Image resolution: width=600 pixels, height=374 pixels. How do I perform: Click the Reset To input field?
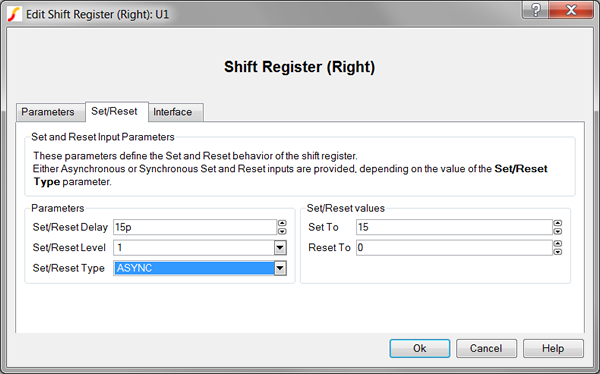(x=454, y=248)
